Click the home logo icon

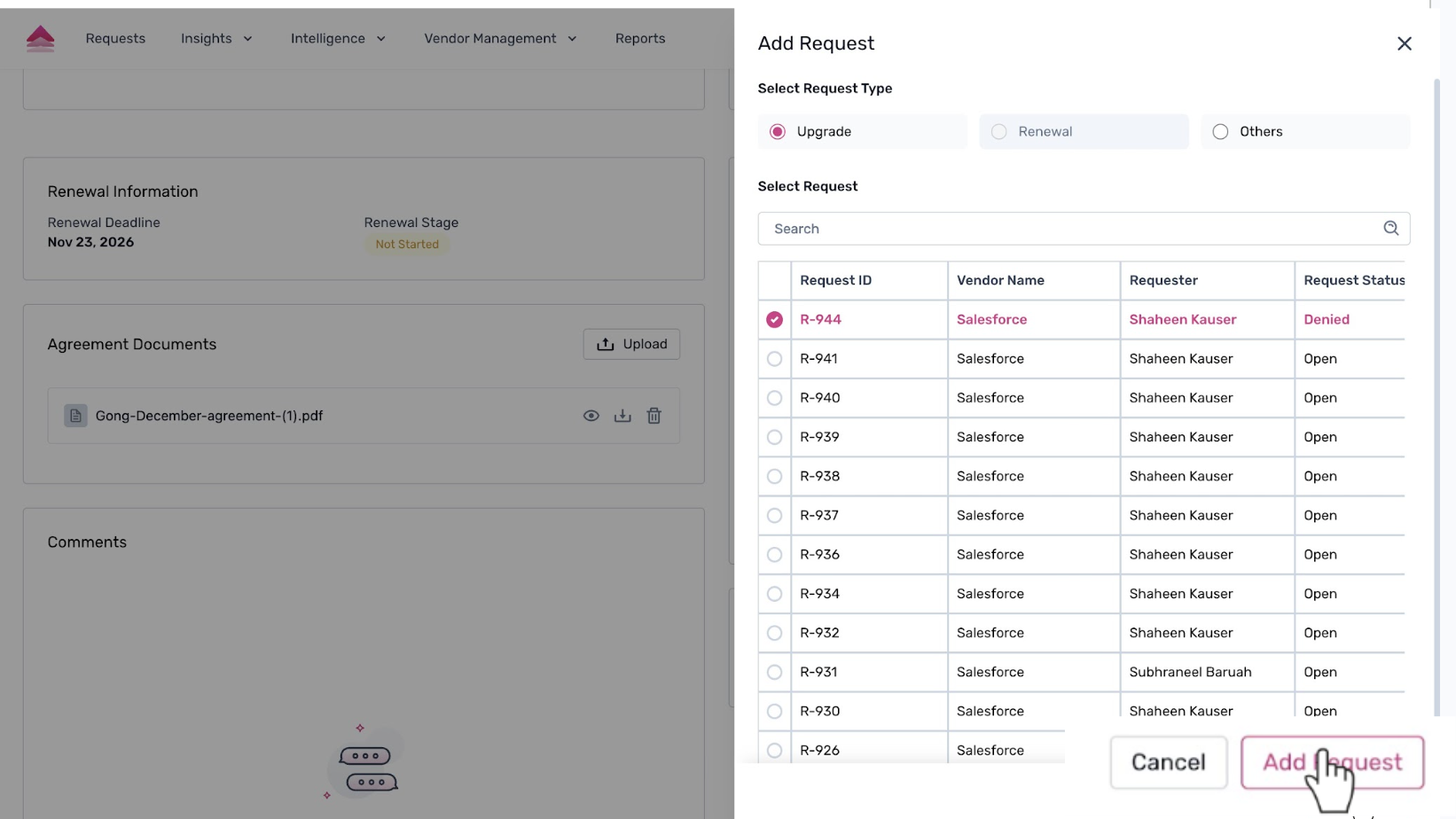pos(40,38)
